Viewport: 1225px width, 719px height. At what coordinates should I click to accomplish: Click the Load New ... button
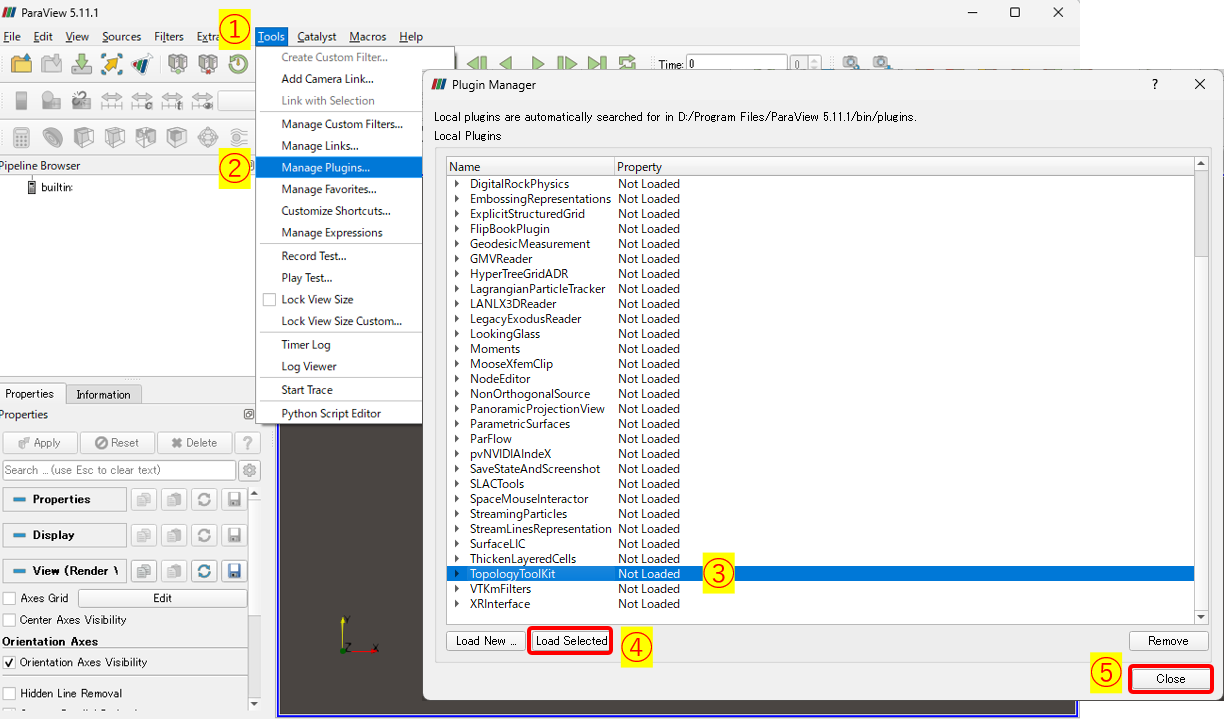485,641
